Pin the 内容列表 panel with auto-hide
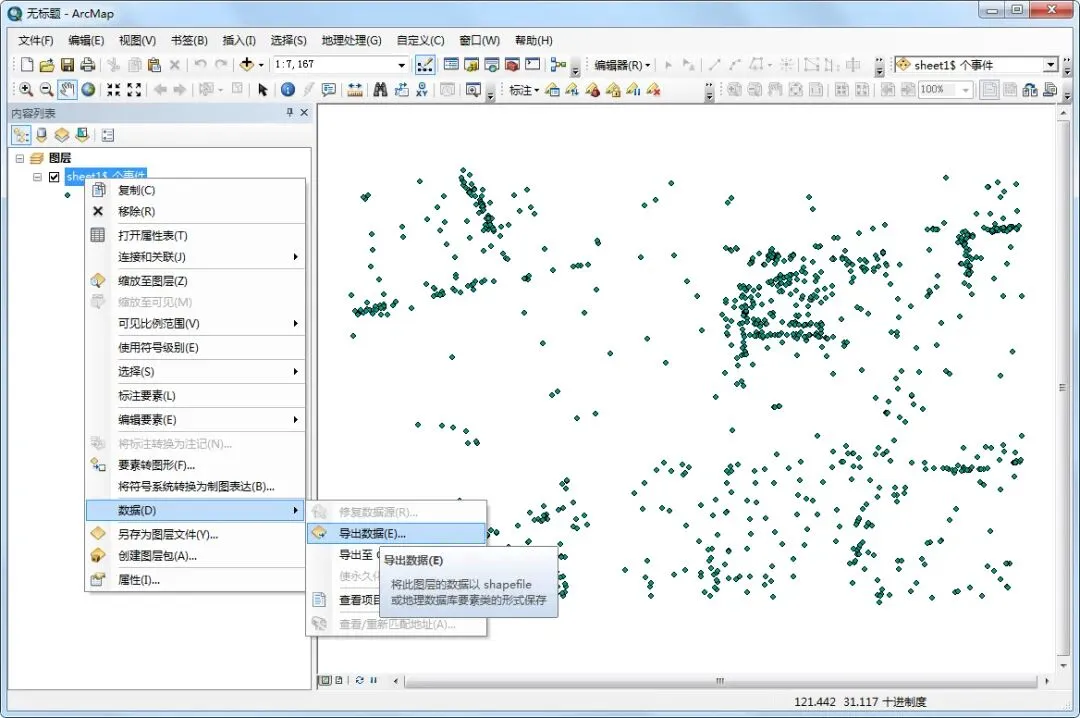 pos(290,112)
